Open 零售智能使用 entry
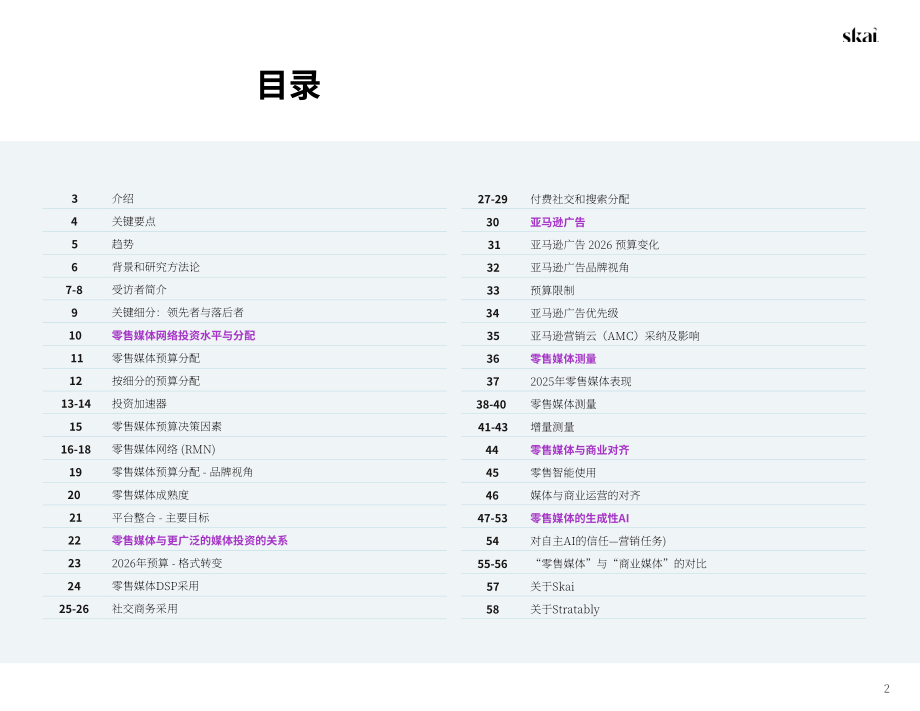The height and width of the screenshot is (711, 920). pyautogui.click(x=563, y=473)
